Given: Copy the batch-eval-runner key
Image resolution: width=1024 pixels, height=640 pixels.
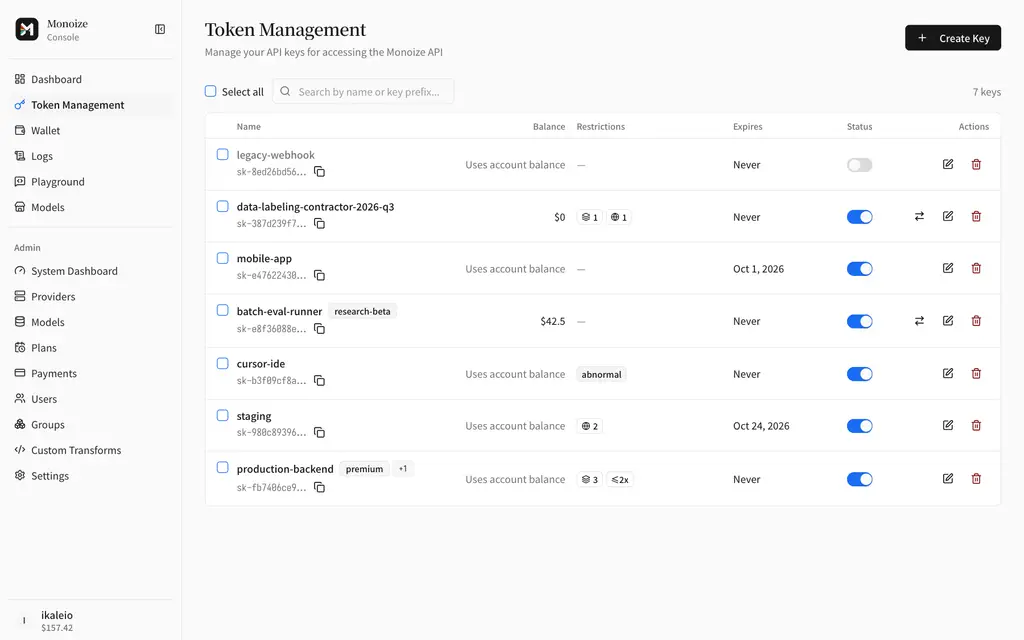Looking at the screenshot, I should [x=319, y=328].
